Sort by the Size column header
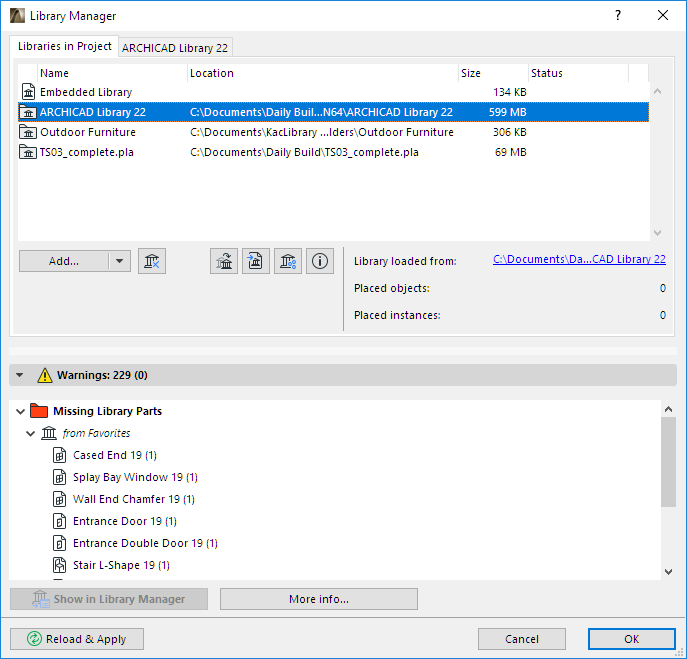This screenshot has height=659, width=687. point(493,73)
